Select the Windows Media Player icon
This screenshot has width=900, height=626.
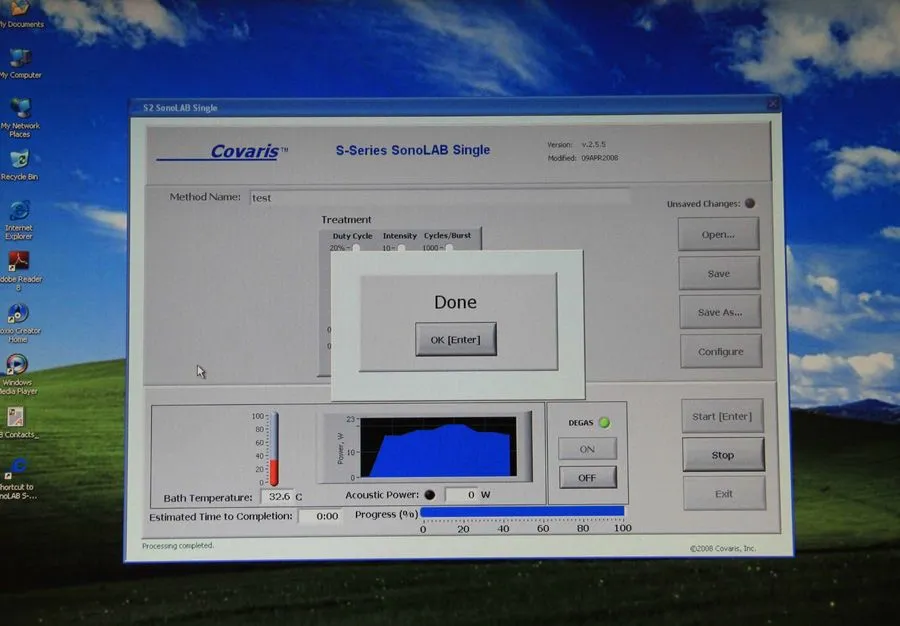18,374
